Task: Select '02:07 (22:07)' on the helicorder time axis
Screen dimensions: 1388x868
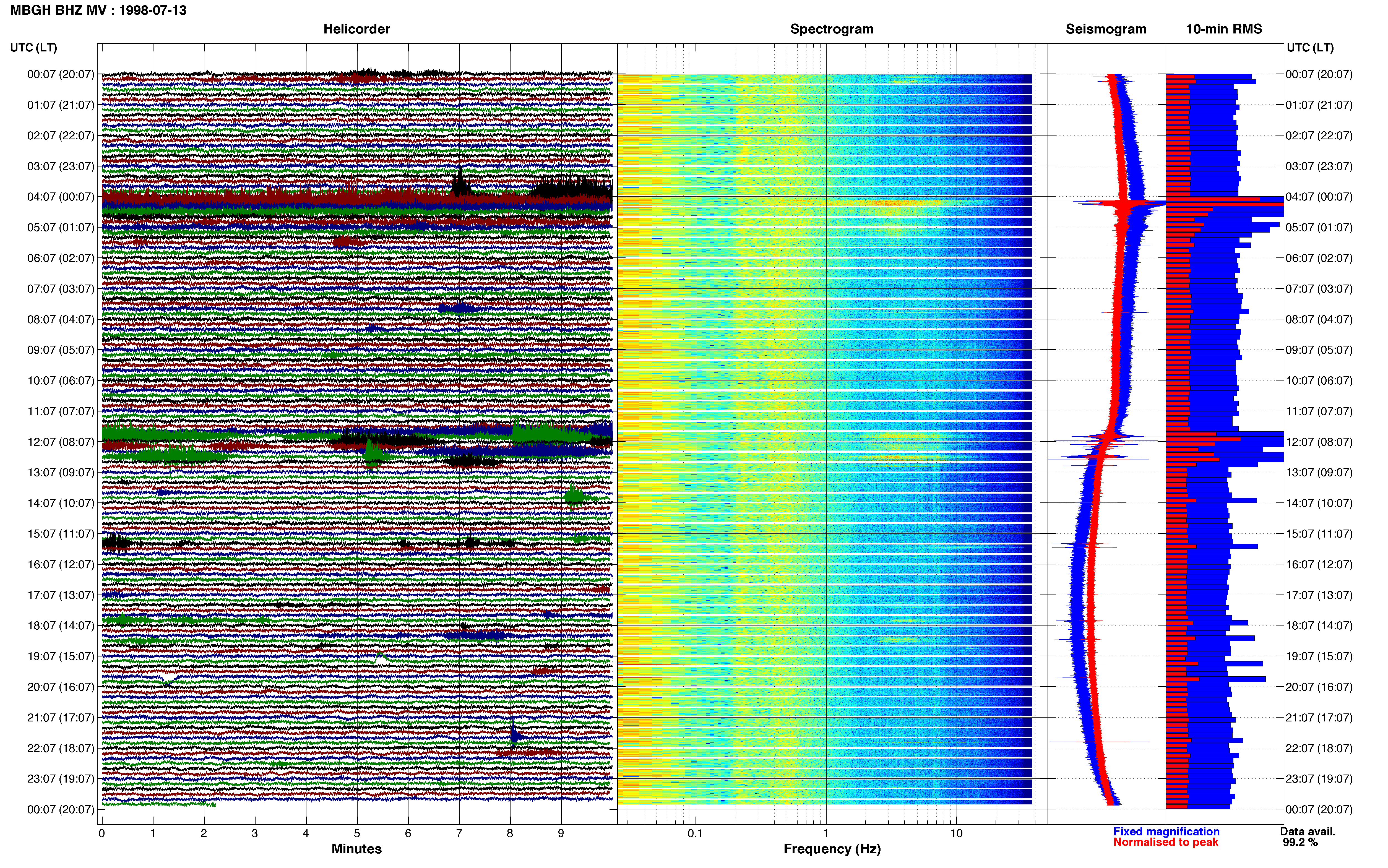Action: coord(61,135)
